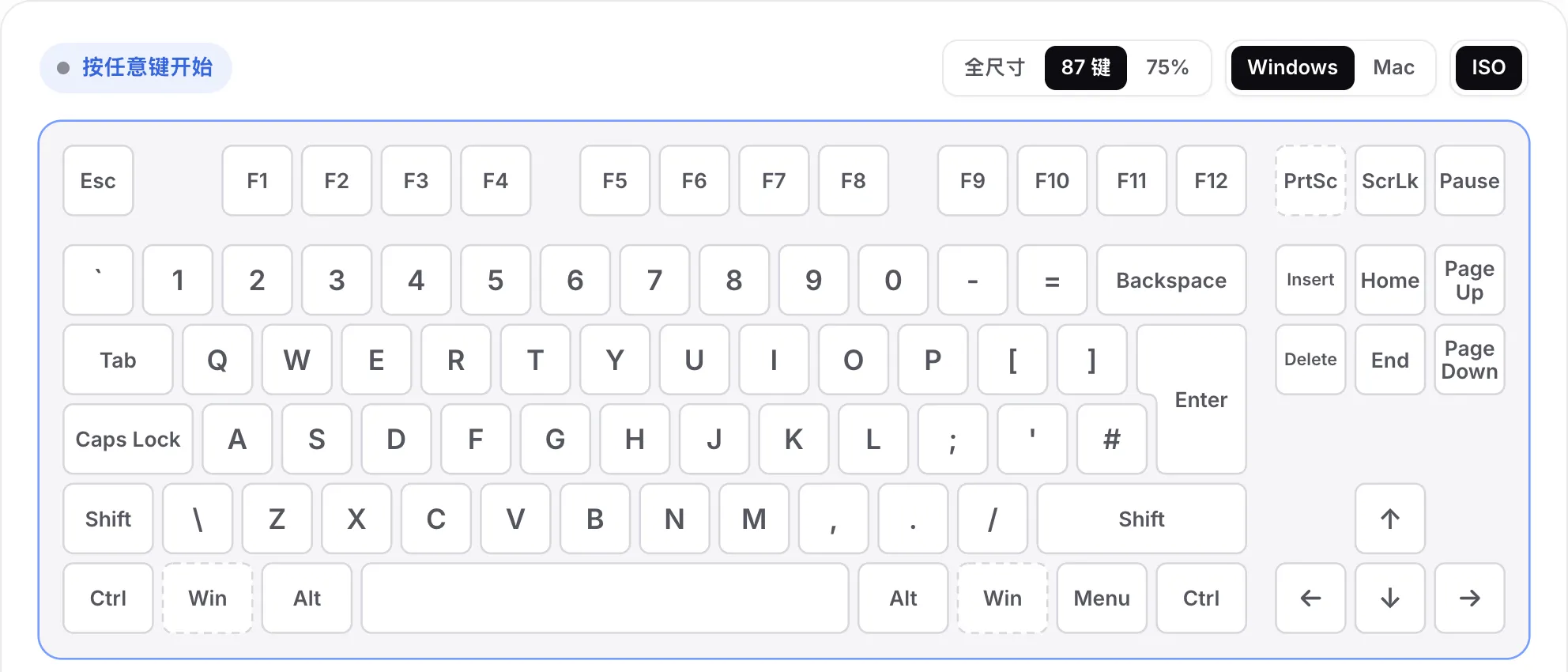Click the Q key

coord(217,360)
